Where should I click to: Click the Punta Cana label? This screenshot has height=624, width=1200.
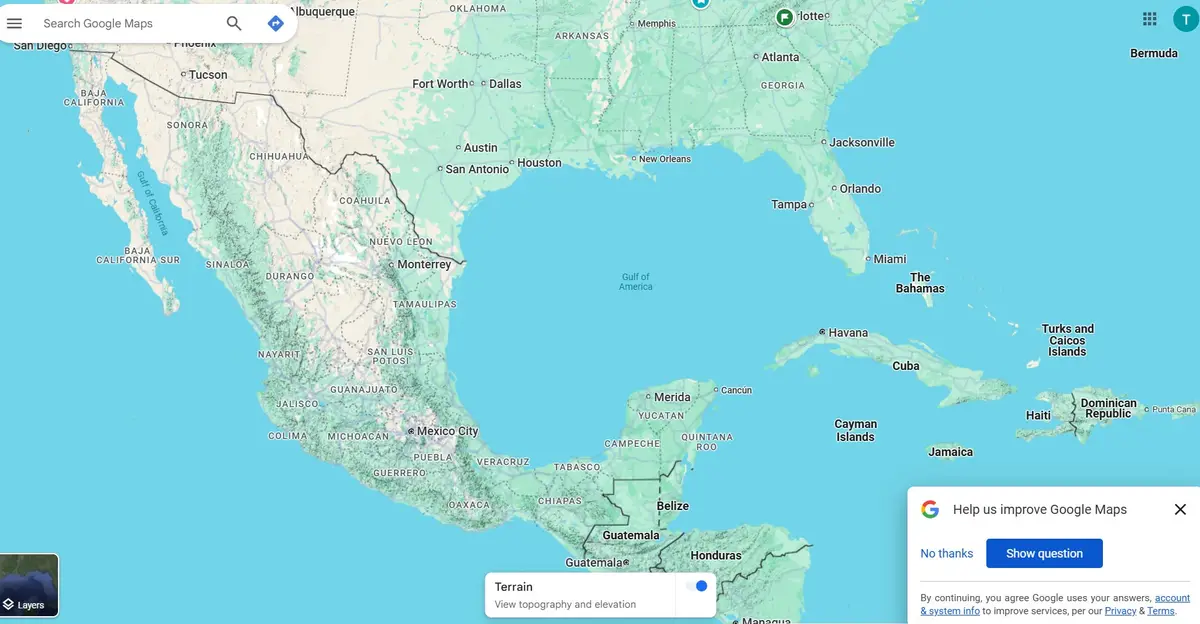tap(1174, 409)
